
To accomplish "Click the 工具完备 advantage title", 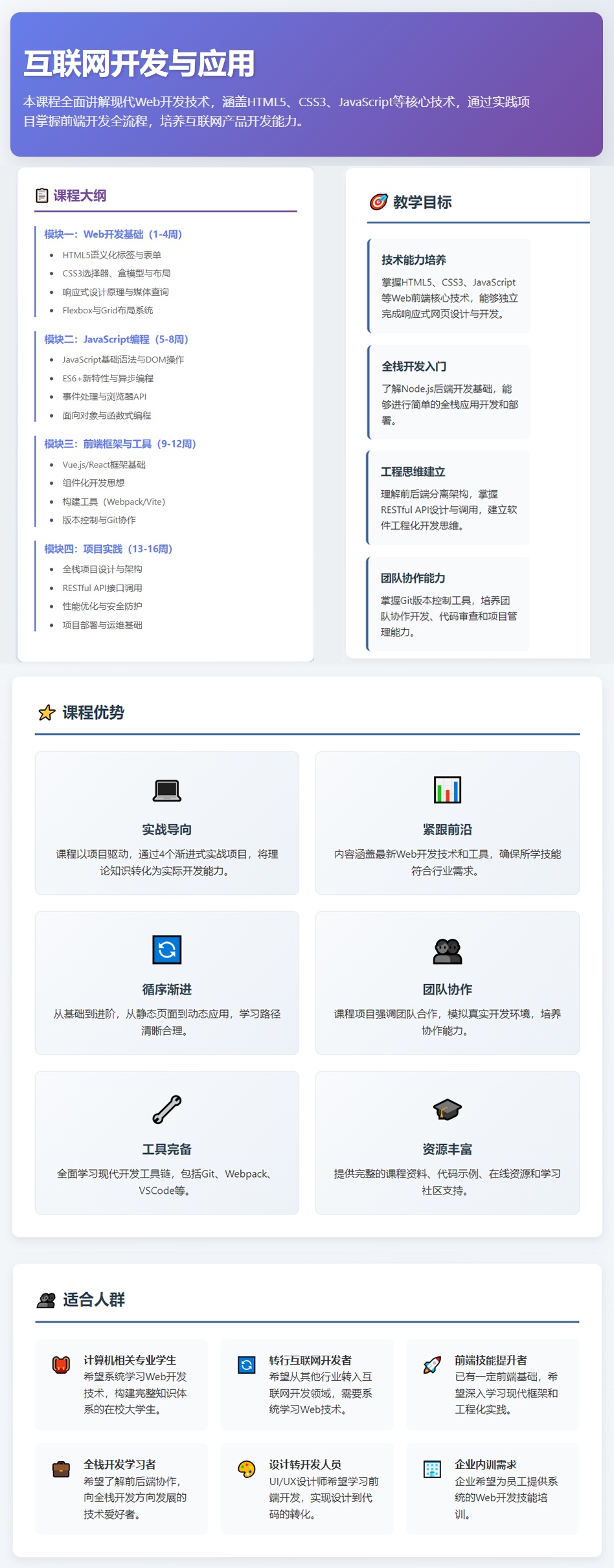I will pos(167,1149).
